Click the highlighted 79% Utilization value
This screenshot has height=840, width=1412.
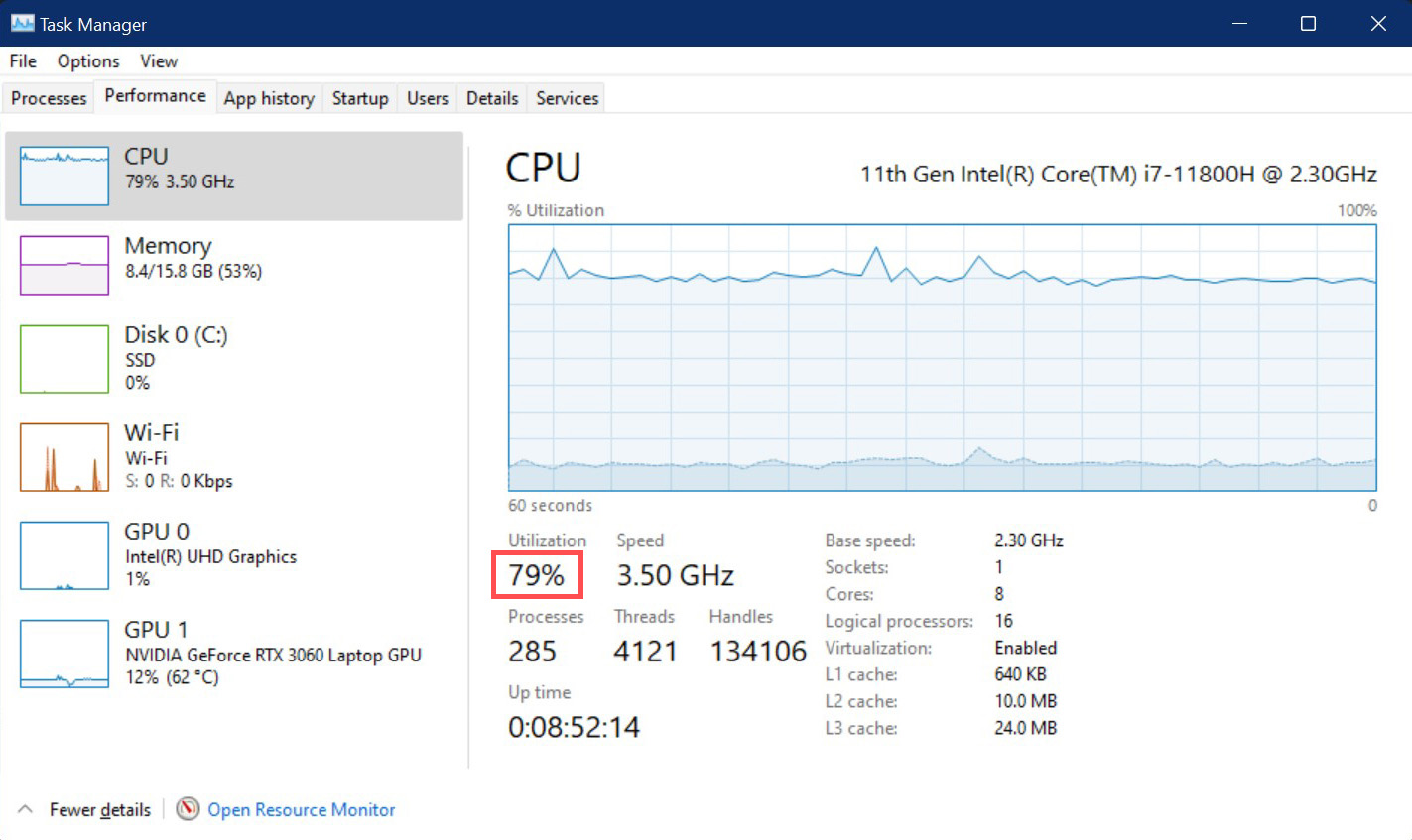pyautogui.click(x=537, y=574)
